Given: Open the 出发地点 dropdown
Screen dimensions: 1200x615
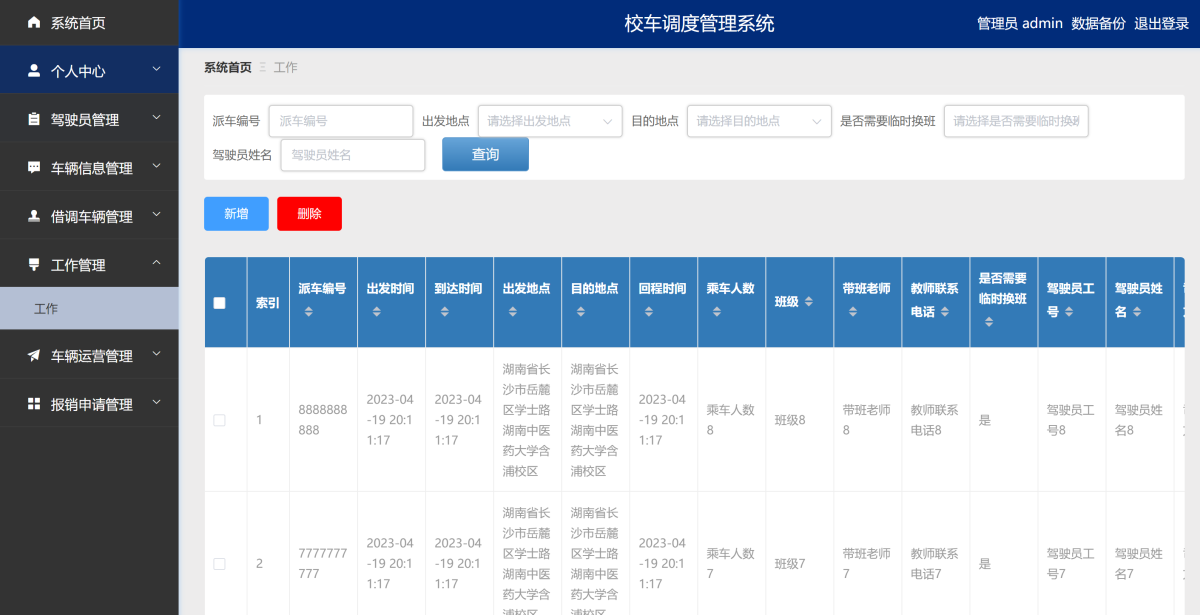Looking at the screenshot, I should 549,121.
